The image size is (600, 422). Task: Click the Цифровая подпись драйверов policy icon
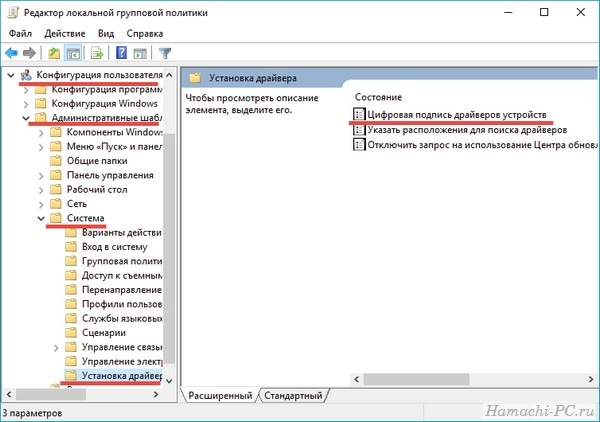click(359, 114)
